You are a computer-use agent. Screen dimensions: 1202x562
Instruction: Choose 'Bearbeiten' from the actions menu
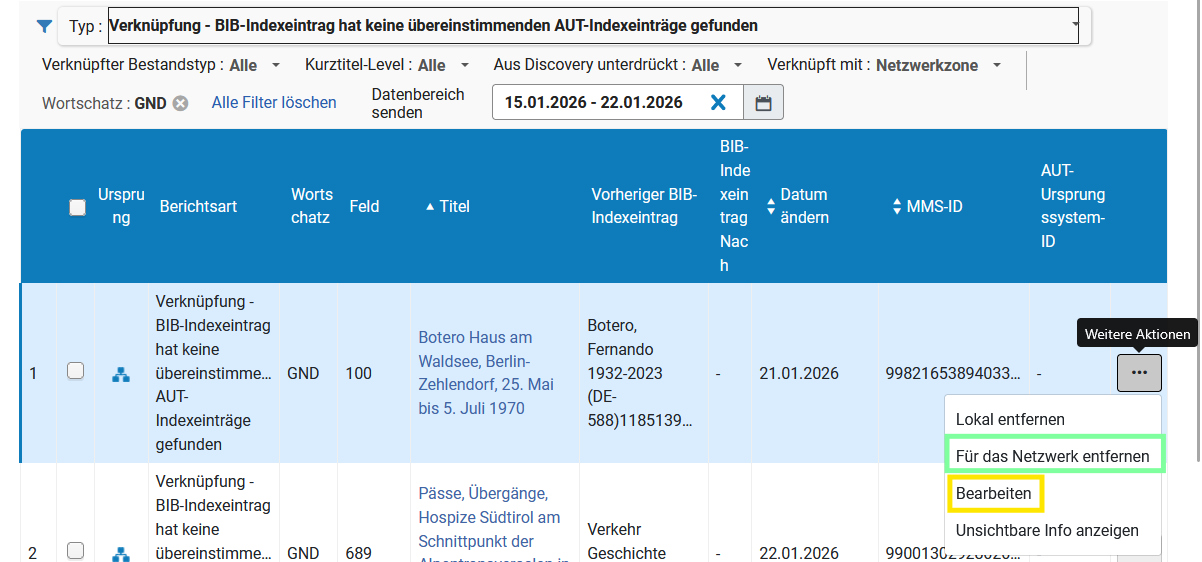coord(993,493)
